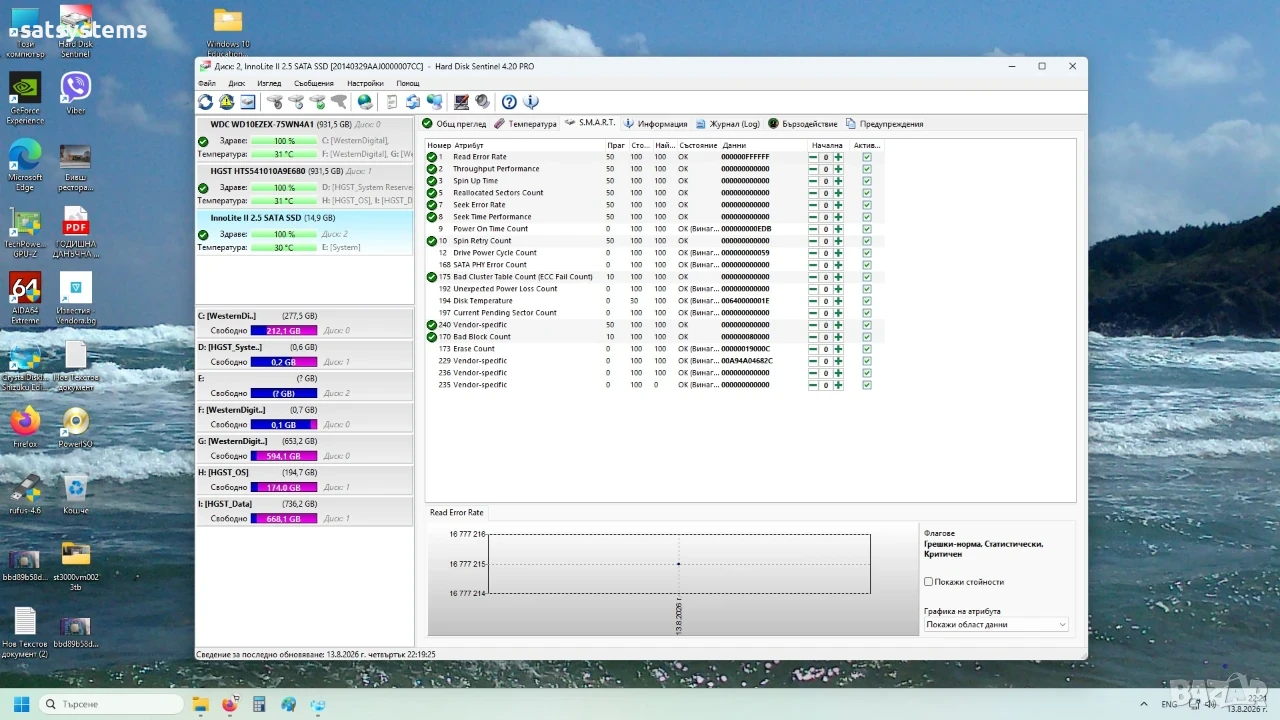This screenshot has height=720, width=1280.
Task: Click the yellow warning triangle toolbar icon
Action: click(x=226, y=102)
